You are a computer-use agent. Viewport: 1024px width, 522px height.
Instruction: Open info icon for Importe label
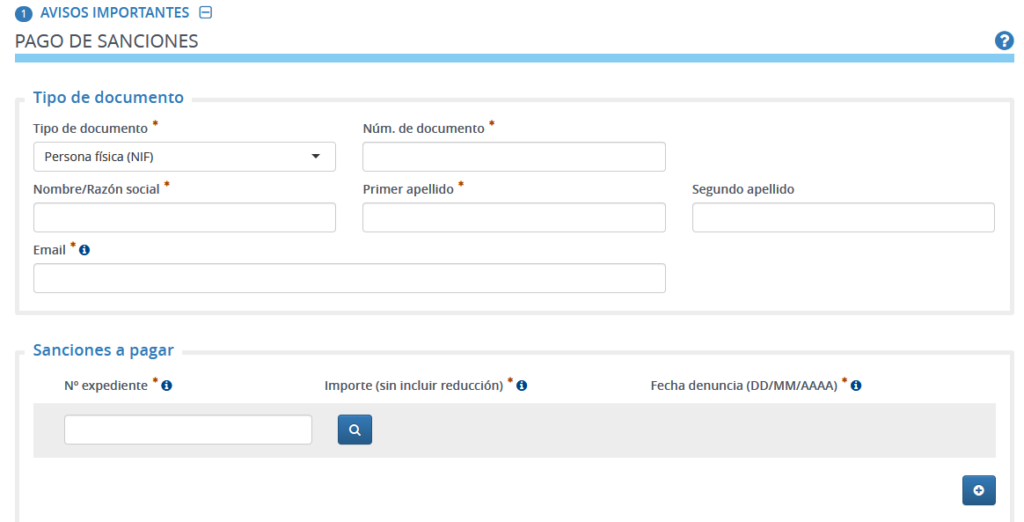(522, 385)
